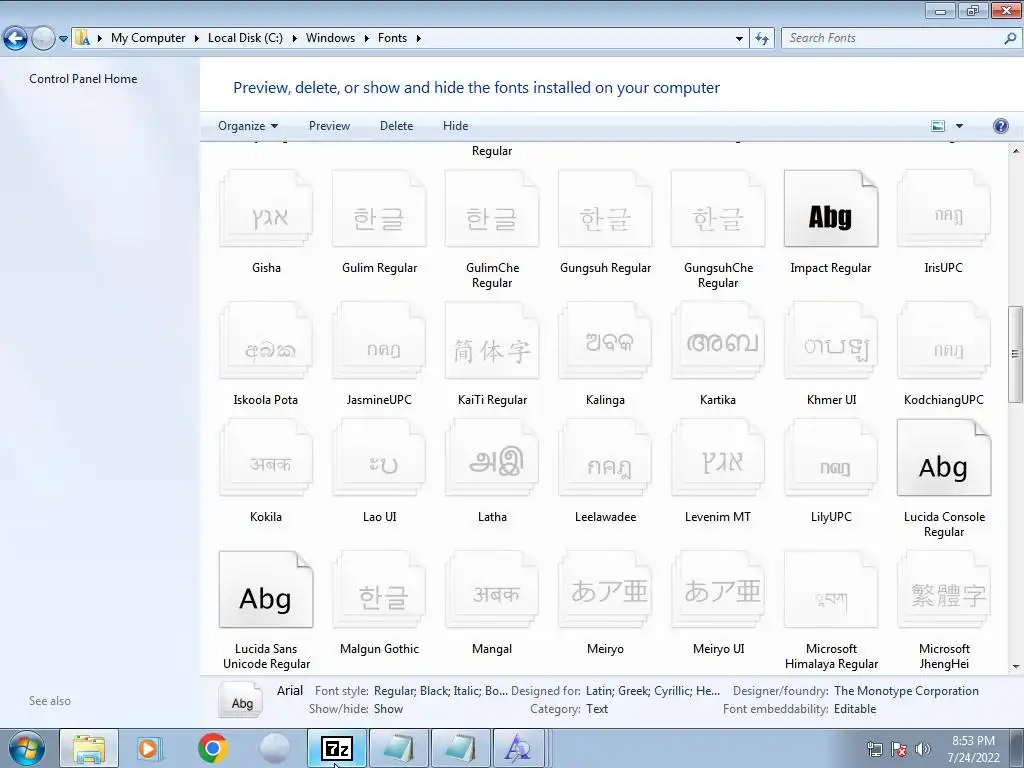The image size is (1024, 768).
Task: Go back using the Back arrow
Action: (x=16, y=39)
